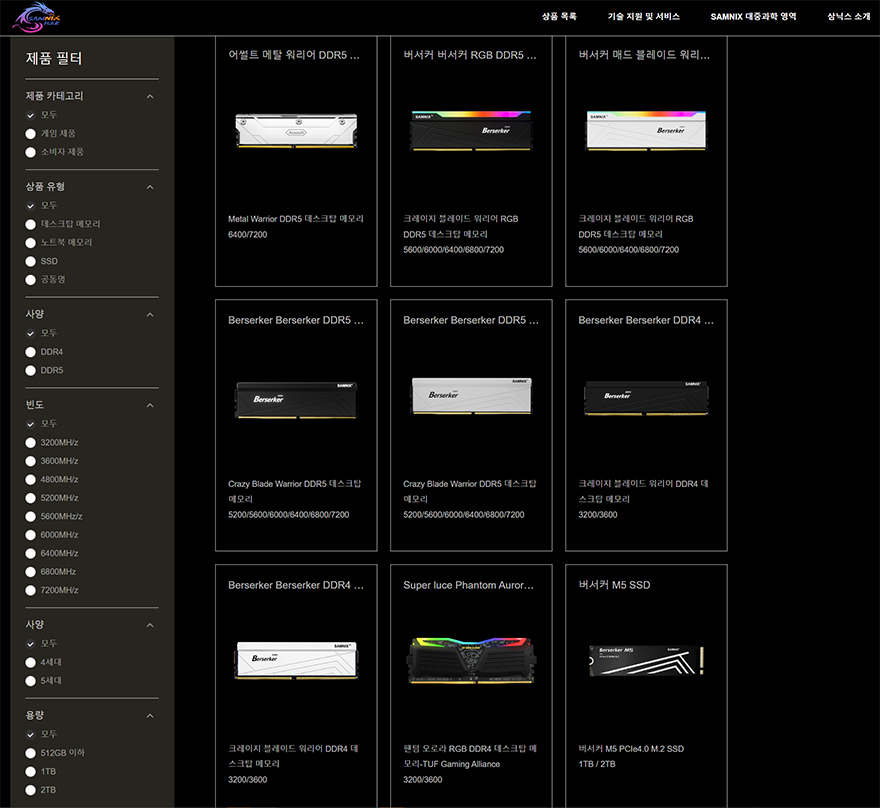Select 모두 under 상품 유형

tap(30, 206)
